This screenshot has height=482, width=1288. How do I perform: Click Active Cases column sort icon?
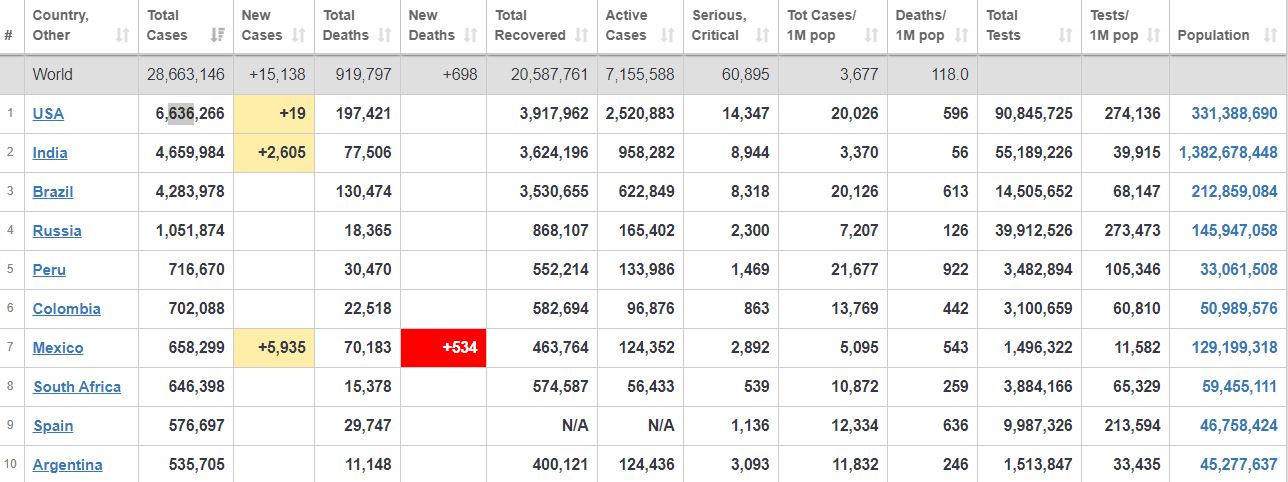665,35
